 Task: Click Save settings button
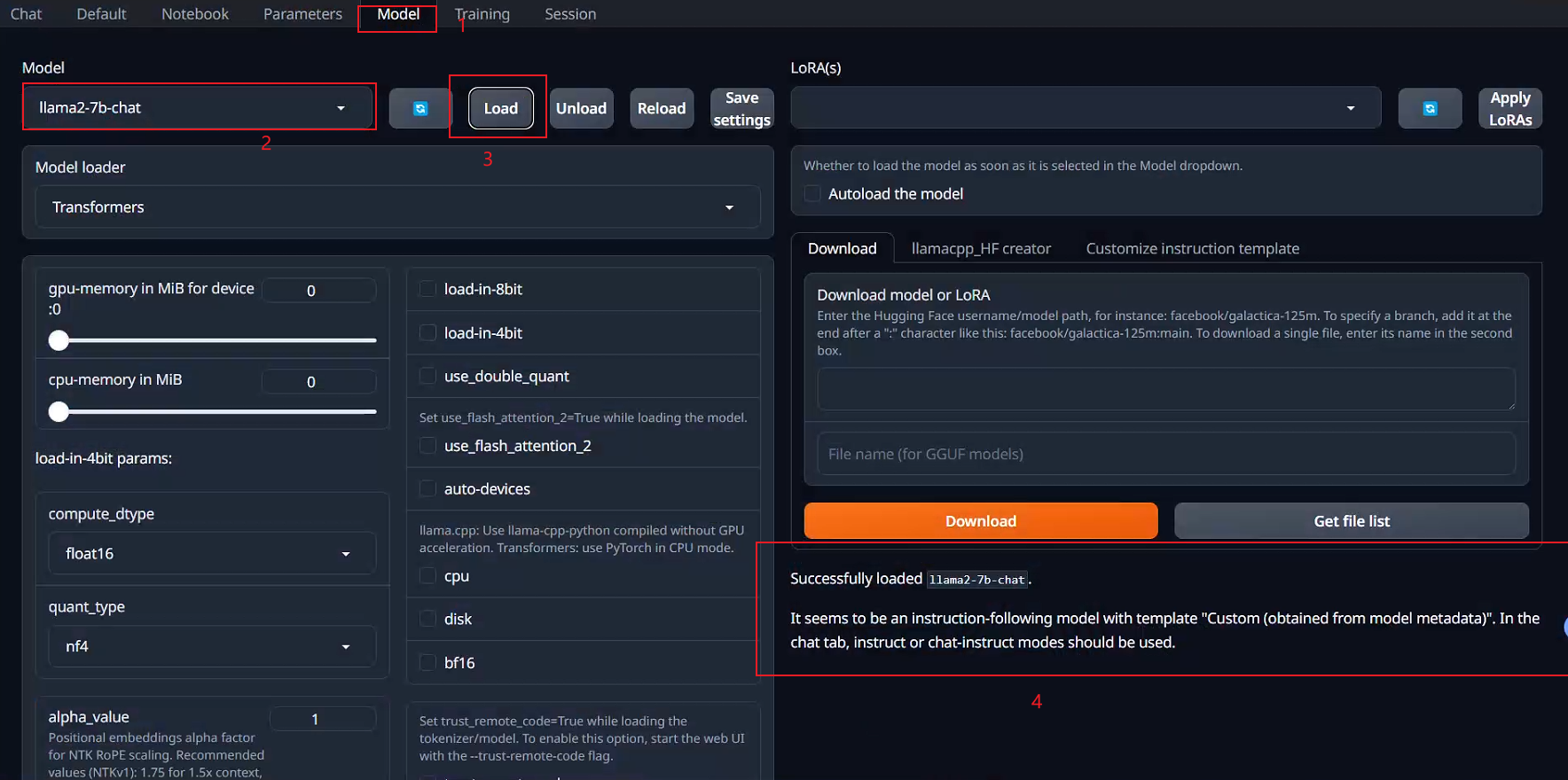(x=742, y=108)
